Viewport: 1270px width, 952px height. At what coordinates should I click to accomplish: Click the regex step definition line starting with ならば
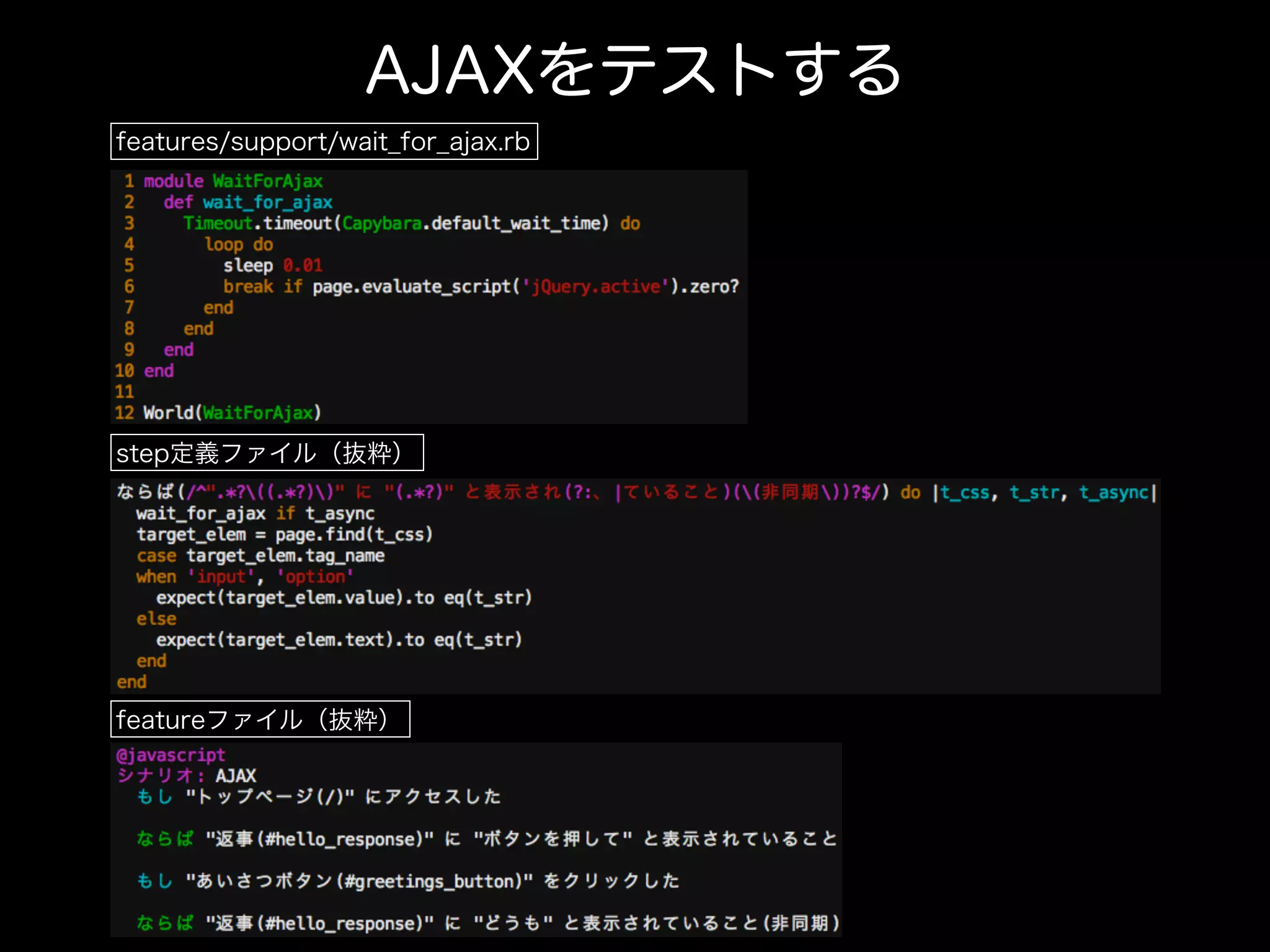click(x=636, y=492)
